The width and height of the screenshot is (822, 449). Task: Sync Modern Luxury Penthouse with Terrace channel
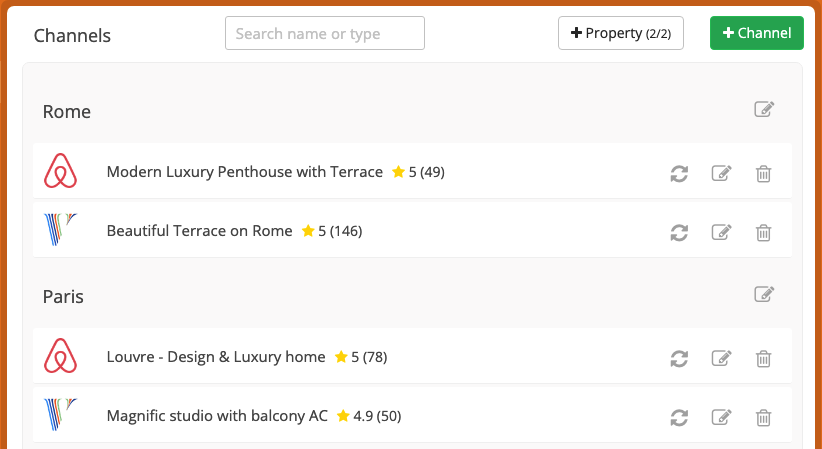pyautogui.click(x=679, y=174)
